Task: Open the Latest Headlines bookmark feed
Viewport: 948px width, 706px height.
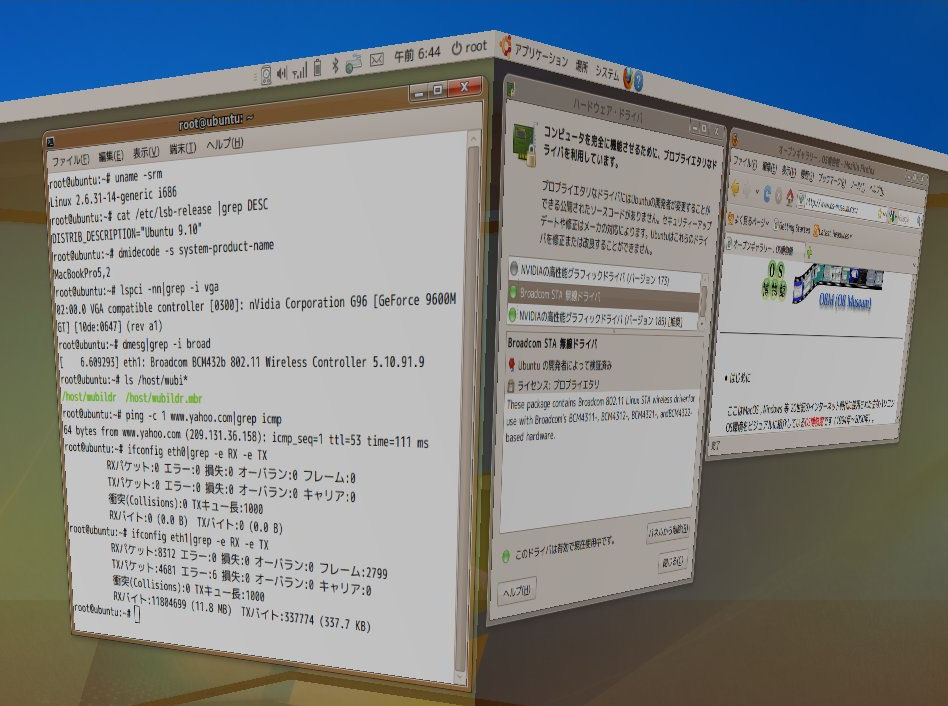Action: tap(832, 233)
